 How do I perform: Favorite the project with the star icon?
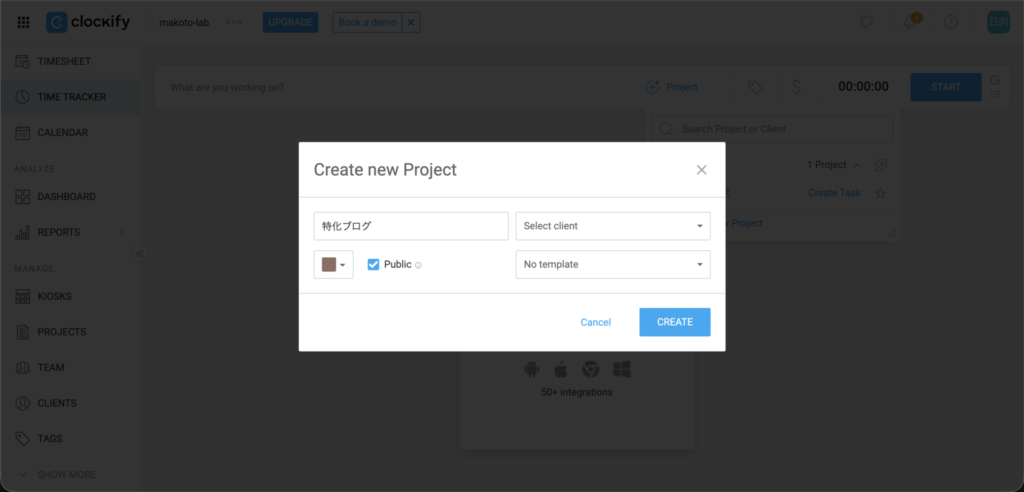tap(881, 193)
